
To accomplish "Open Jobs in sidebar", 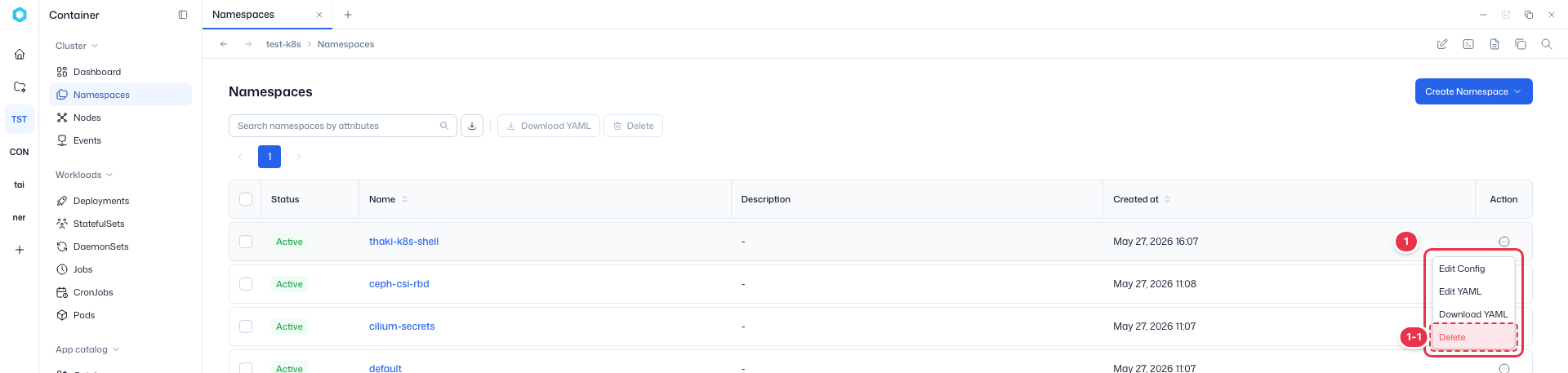I will (120, 269).
